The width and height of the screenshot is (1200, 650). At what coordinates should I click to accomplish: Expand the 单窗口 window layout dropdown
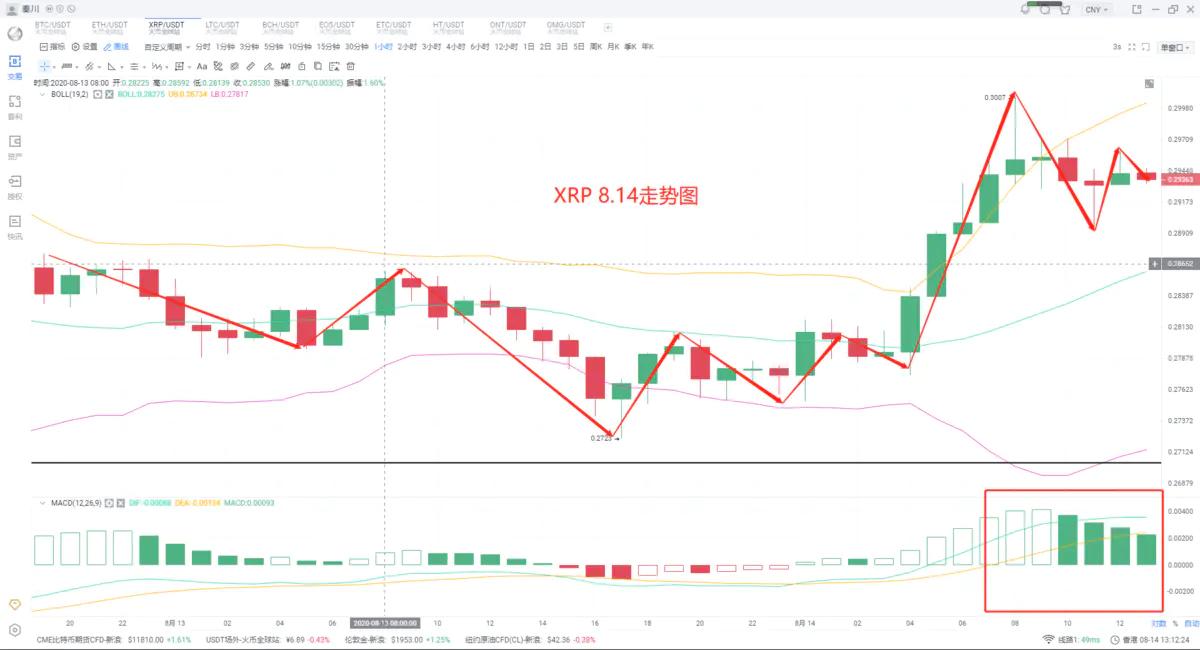point(1171,47)
